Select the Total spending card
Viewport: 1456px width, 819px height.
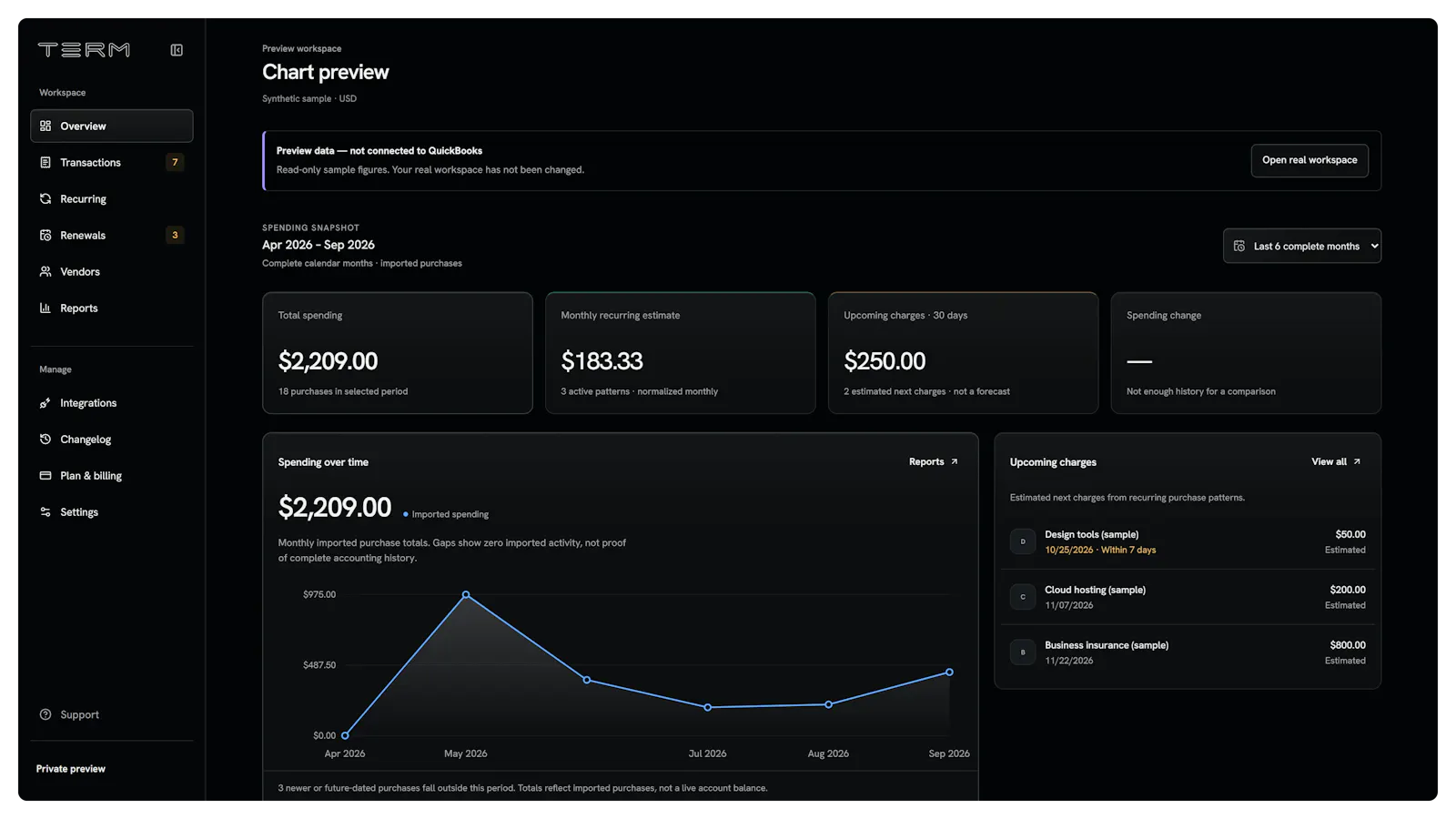coord(398,353)
